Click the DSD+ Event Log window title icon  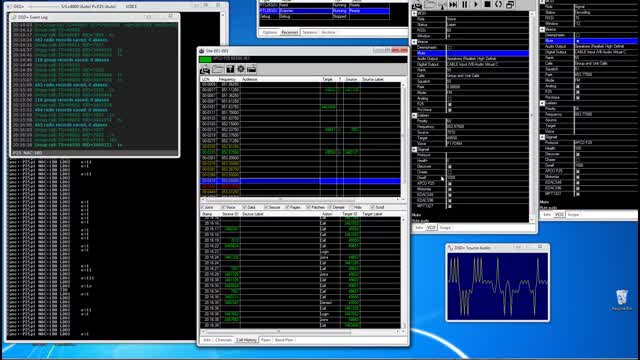pyautogui.click(x=14, y=17)
